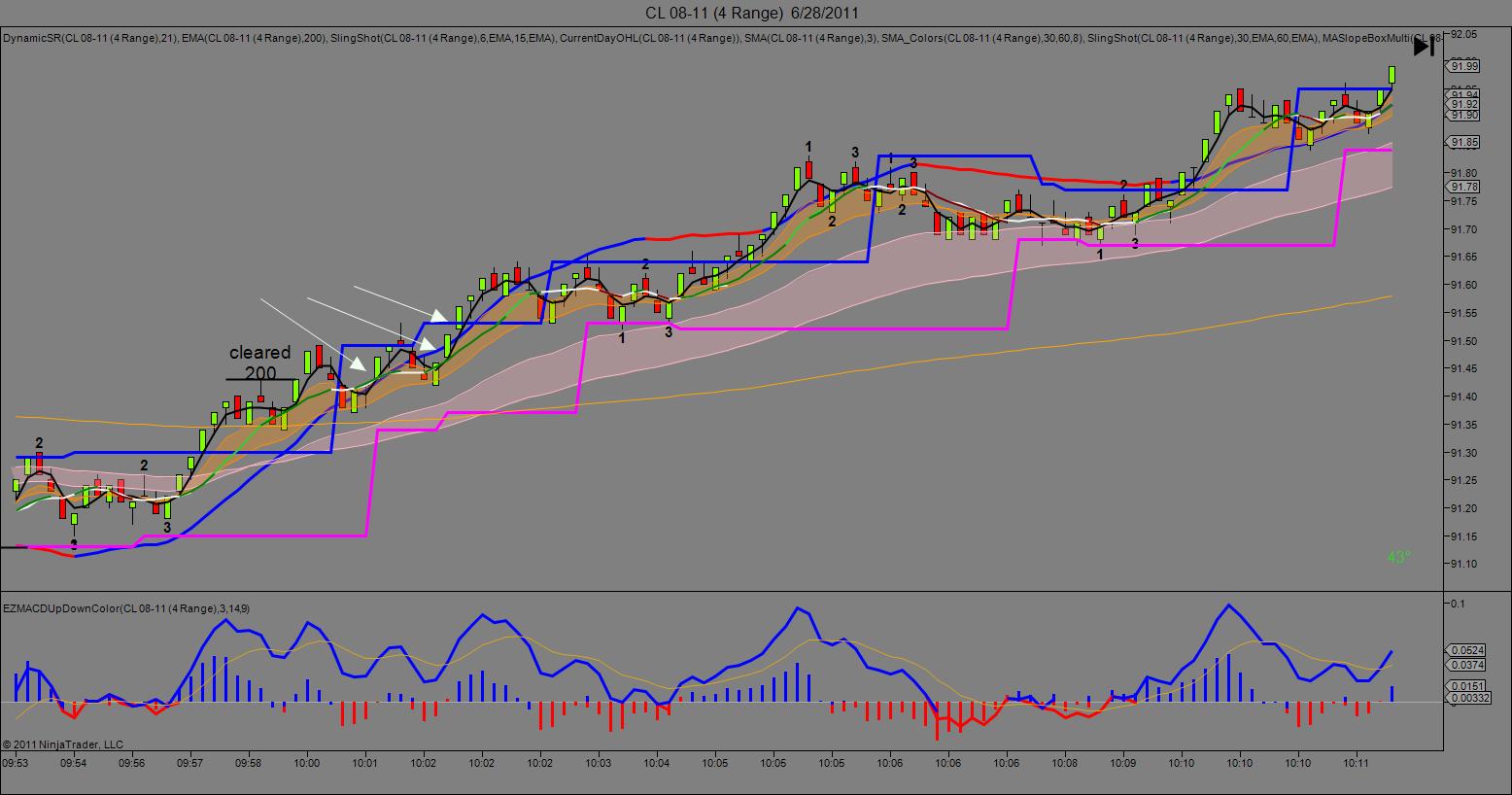Click the 91.65 price axis label
Screen dimensions: 1512x795
(x=1463, y=258)
